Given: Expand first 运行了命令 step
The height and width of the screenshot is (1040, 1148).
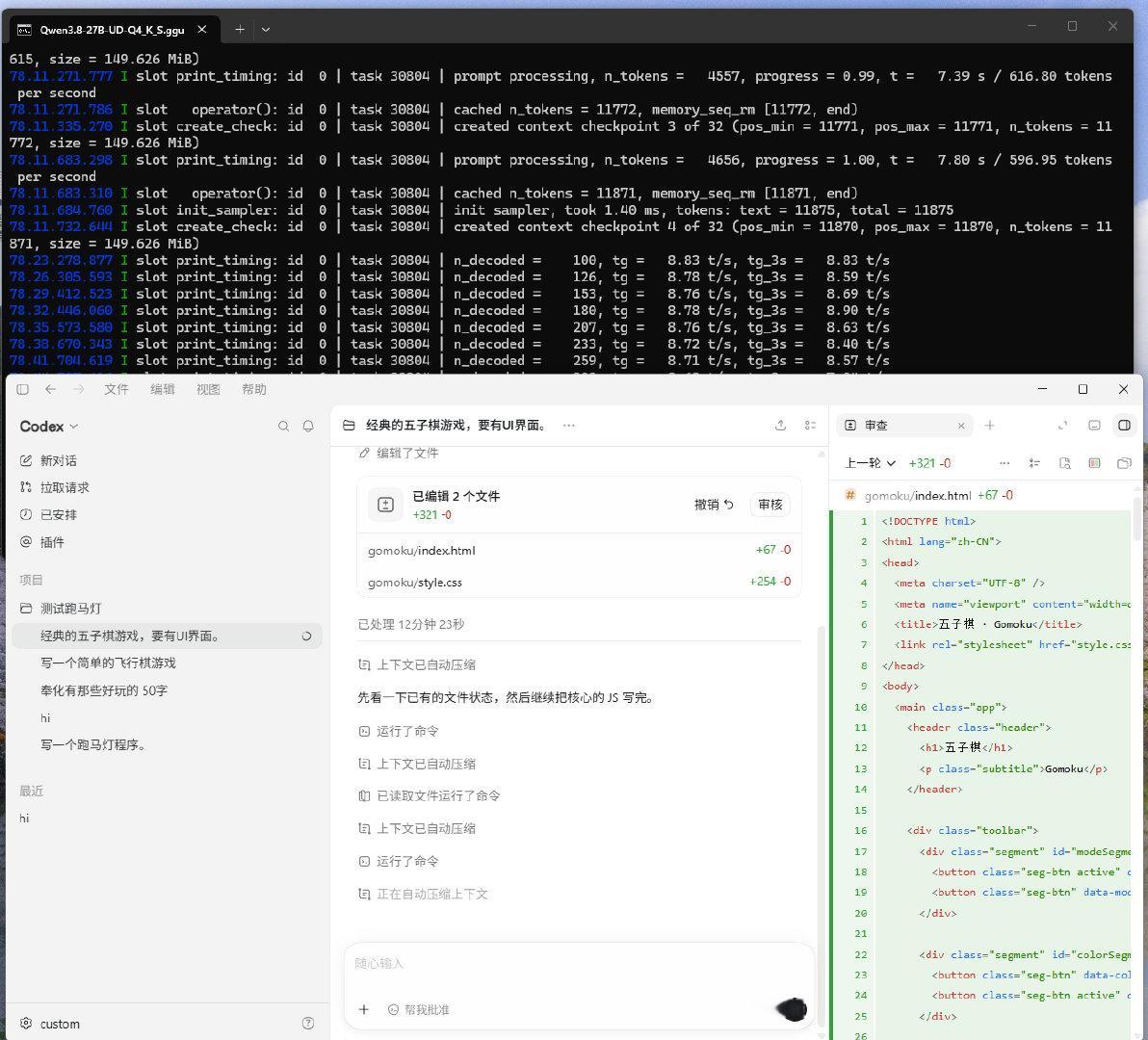Looking at the screenshot, I should click(x=399, y=731).
